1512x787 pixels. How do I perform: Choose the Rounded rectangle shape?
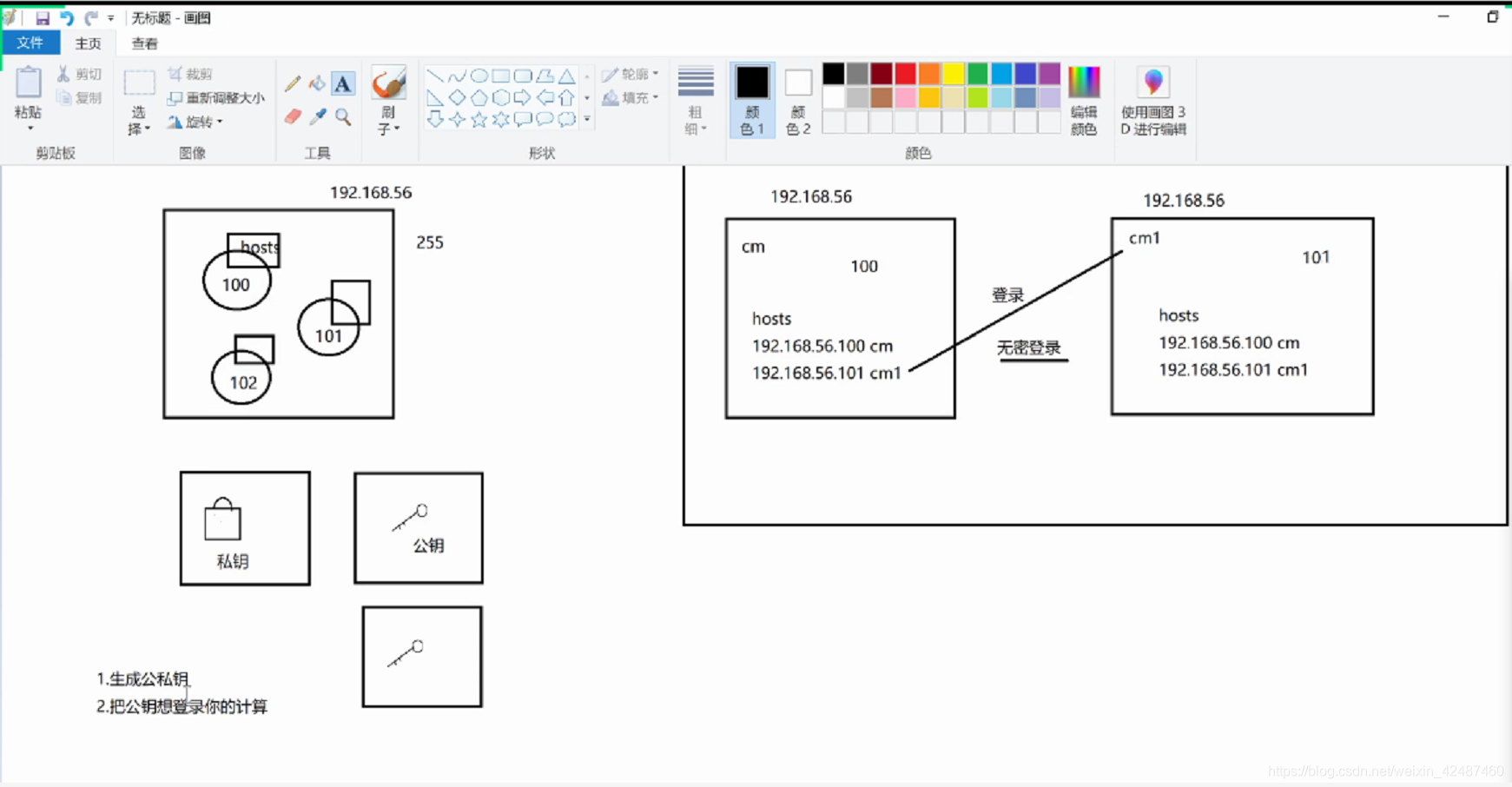[523, 76]
